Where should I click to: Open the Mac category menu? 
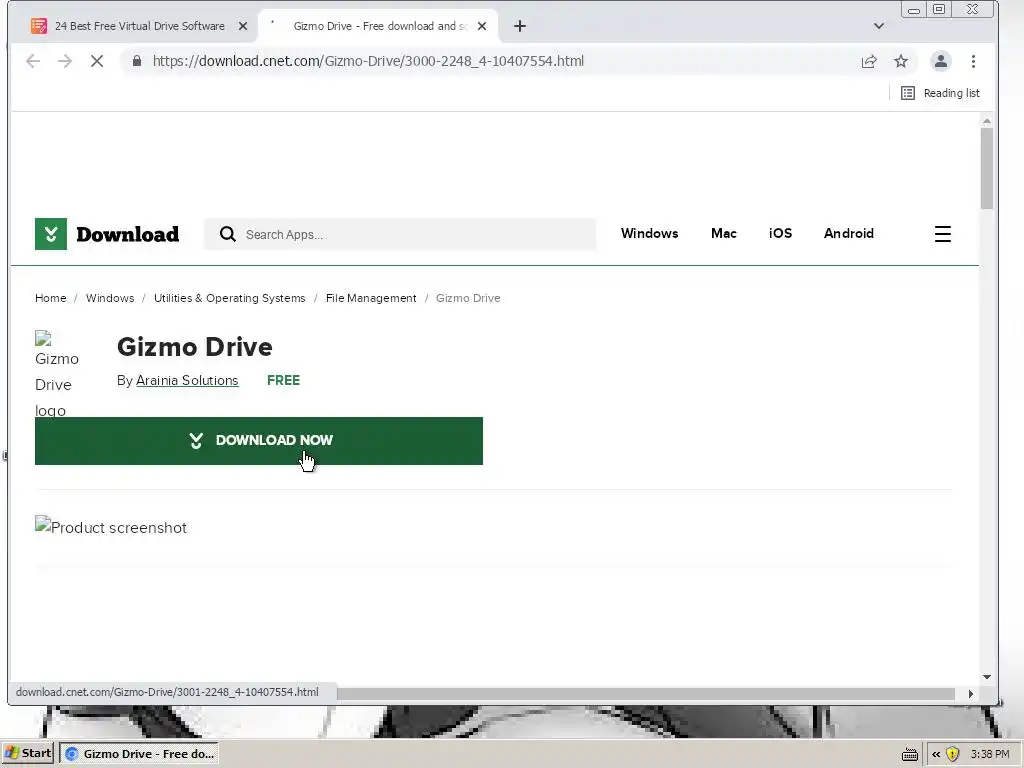[x=724, y=234]
